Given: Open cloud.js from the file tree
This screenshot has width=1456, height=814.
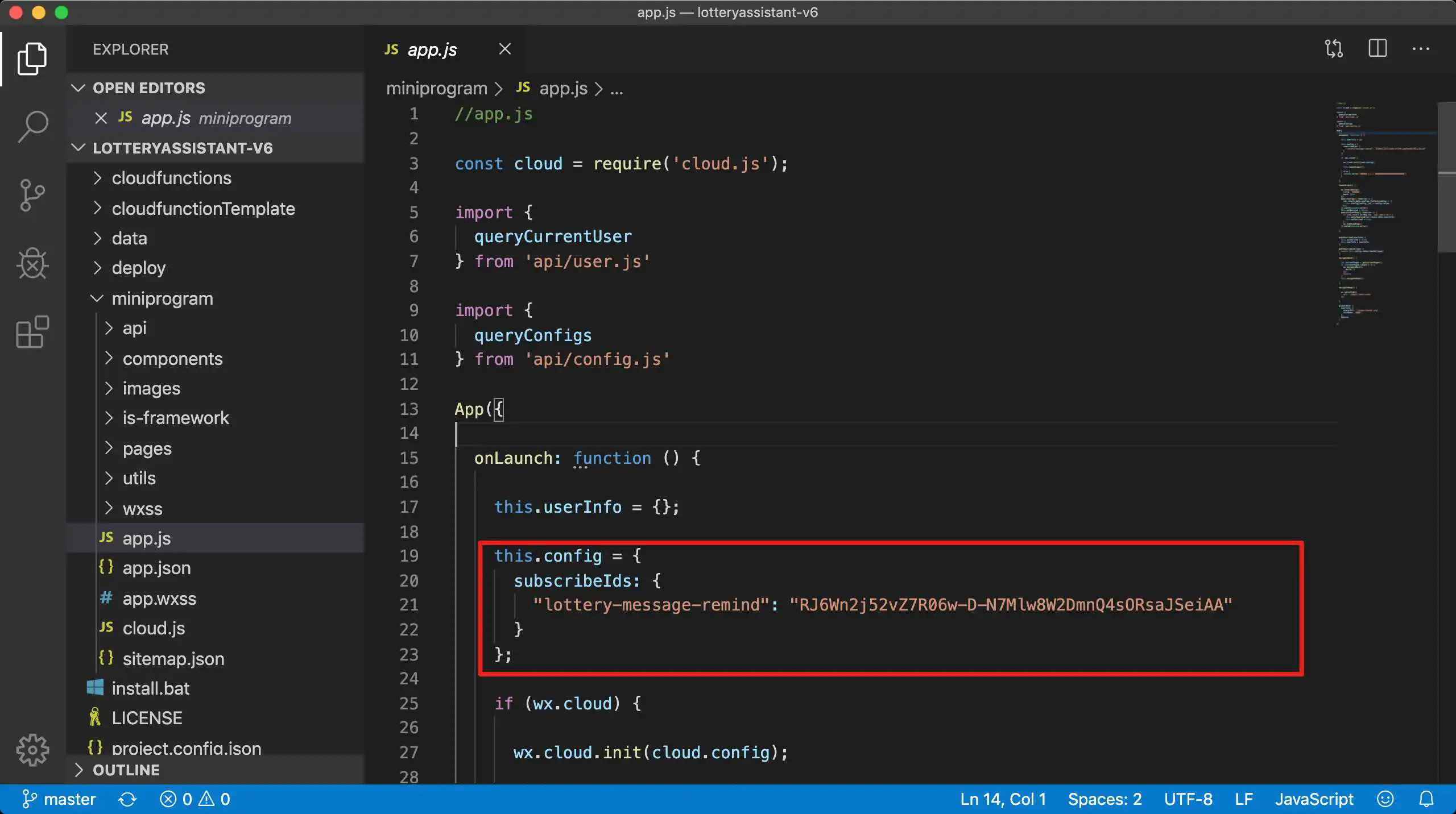Looking at the screenshot, I should tap(154, 628).
